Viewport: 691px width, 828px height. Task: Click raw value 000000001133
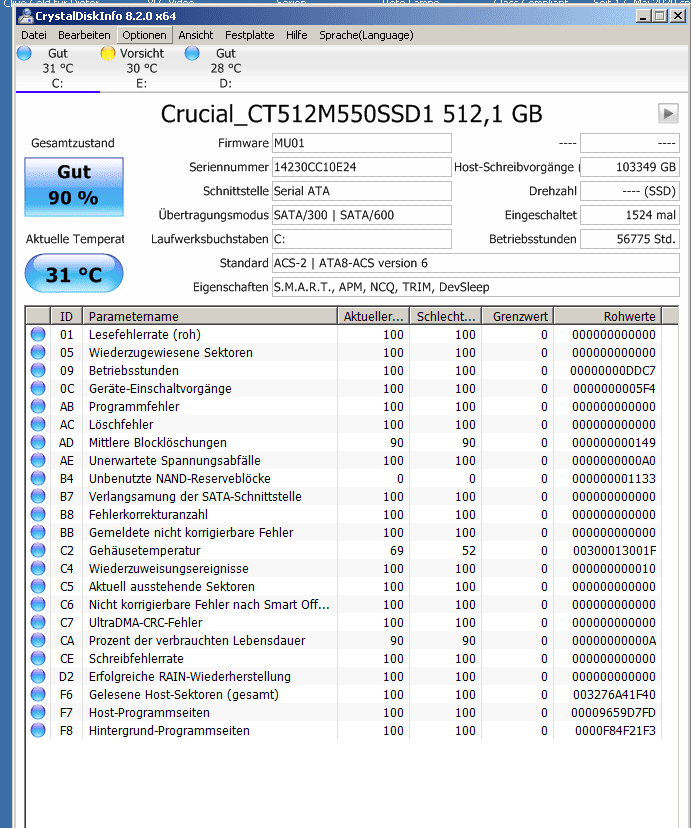point(614,478)
